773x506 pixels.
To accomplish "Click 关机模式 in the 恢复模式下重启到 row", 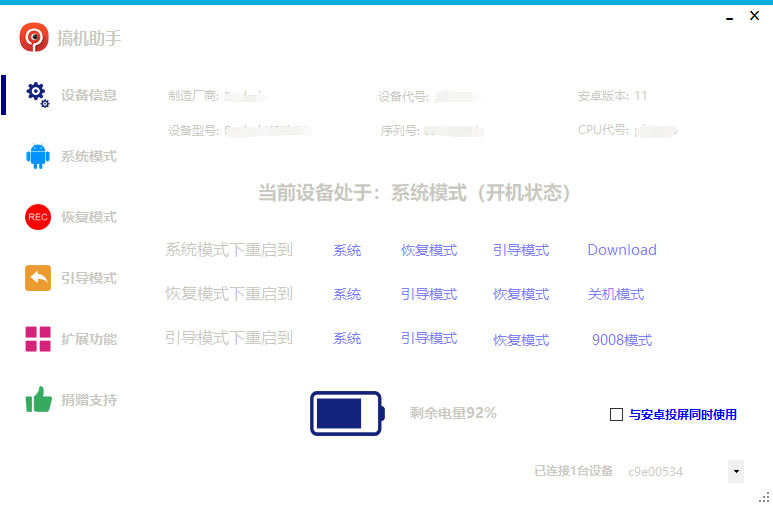I will pos(616,294).
